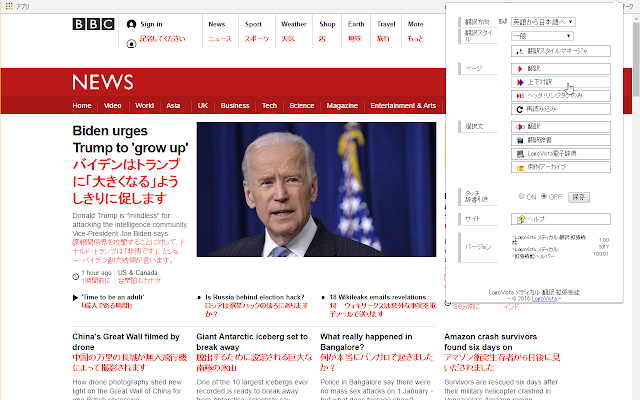Open Is Russia behind election hack? link
The width and height of the screenshot is (640, 400).
255,297
